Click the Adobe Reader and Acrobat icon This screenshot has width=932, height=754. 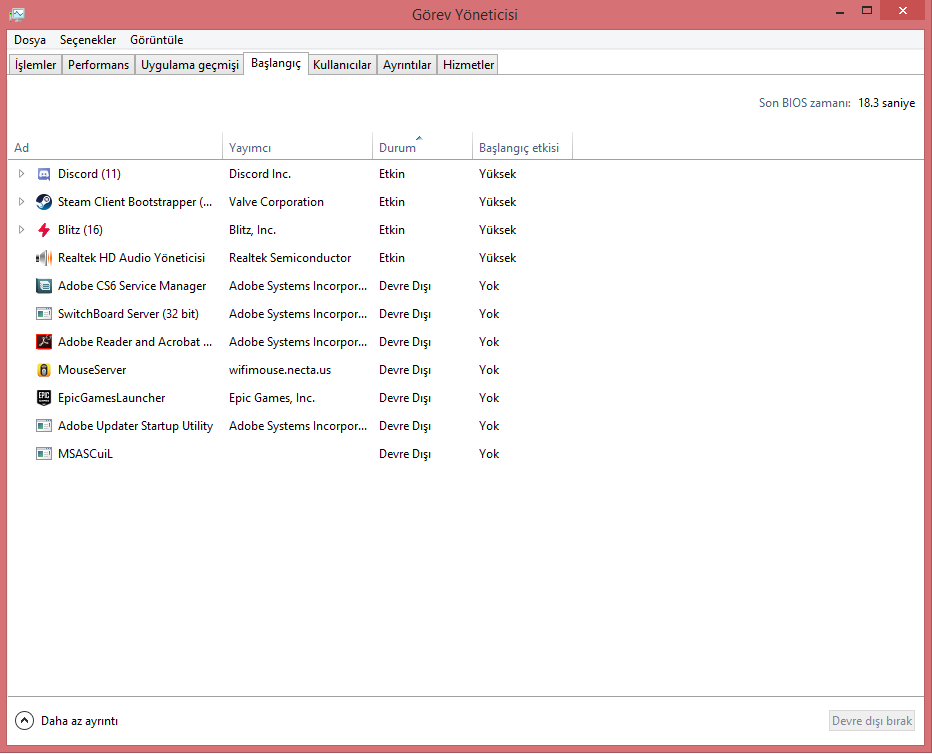pos(44,342)
